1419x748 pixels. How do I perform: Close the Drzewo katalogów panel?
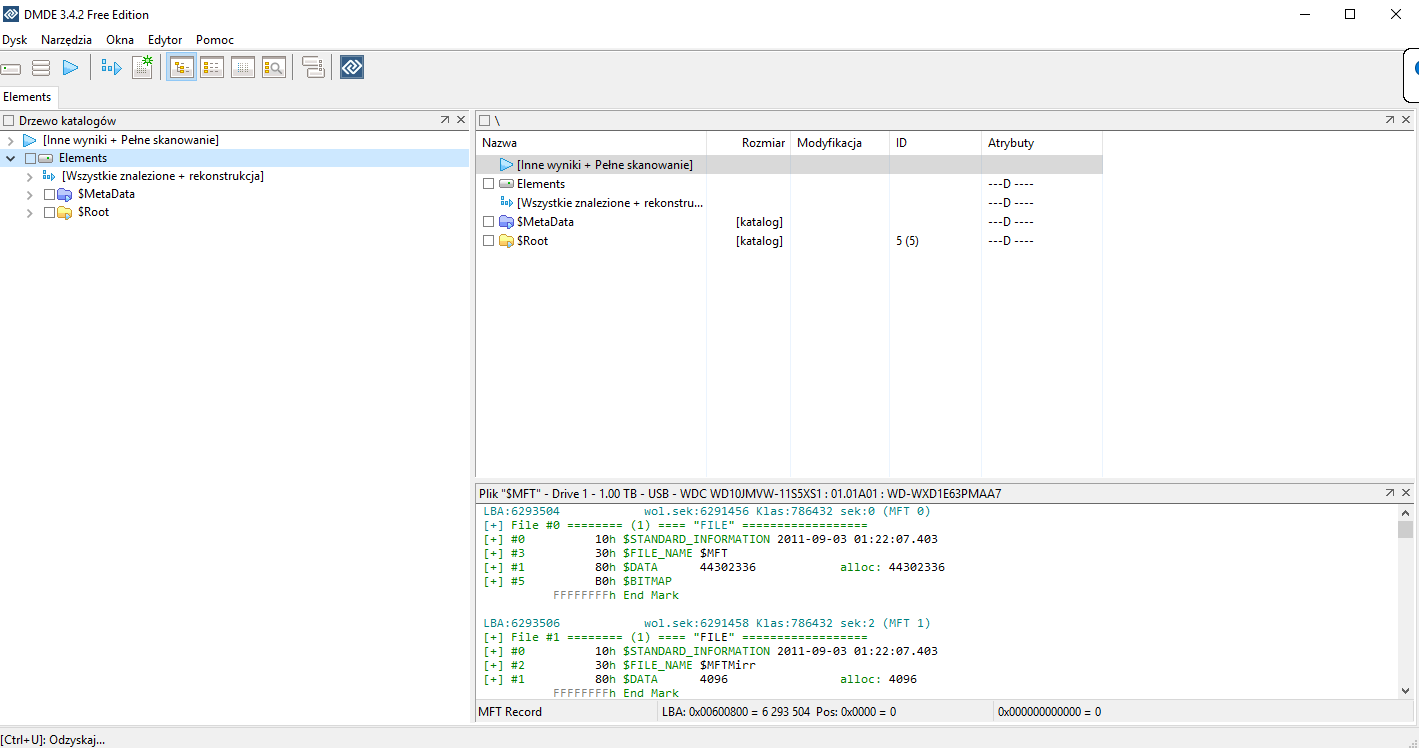pyautogui.click(x=461, y=120)
